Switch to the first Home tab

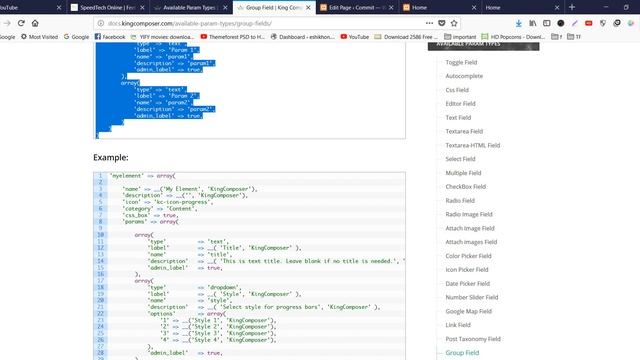click(x=440, y=7)
